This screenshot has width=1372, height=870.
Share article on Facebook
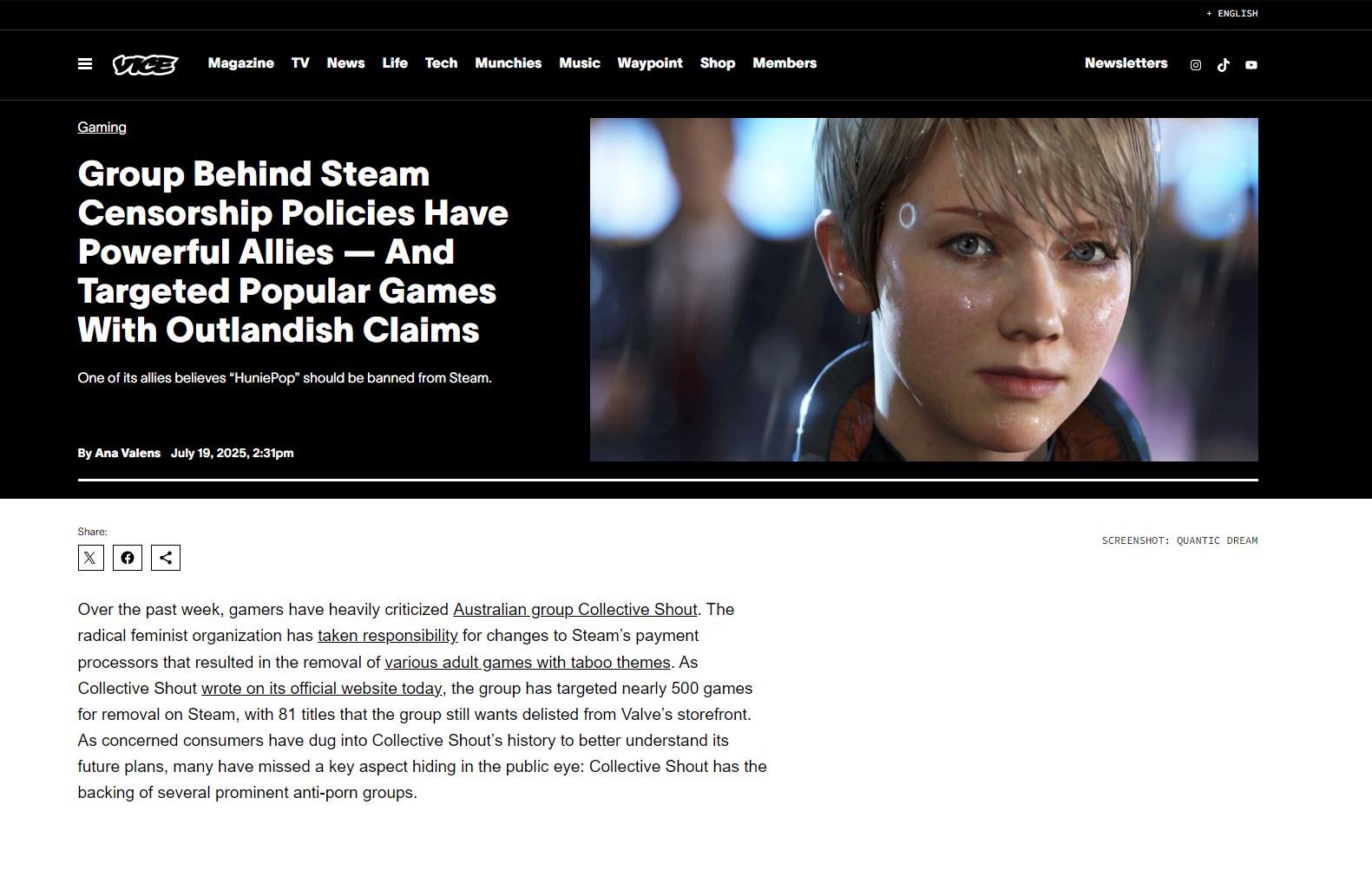point(128,558)
